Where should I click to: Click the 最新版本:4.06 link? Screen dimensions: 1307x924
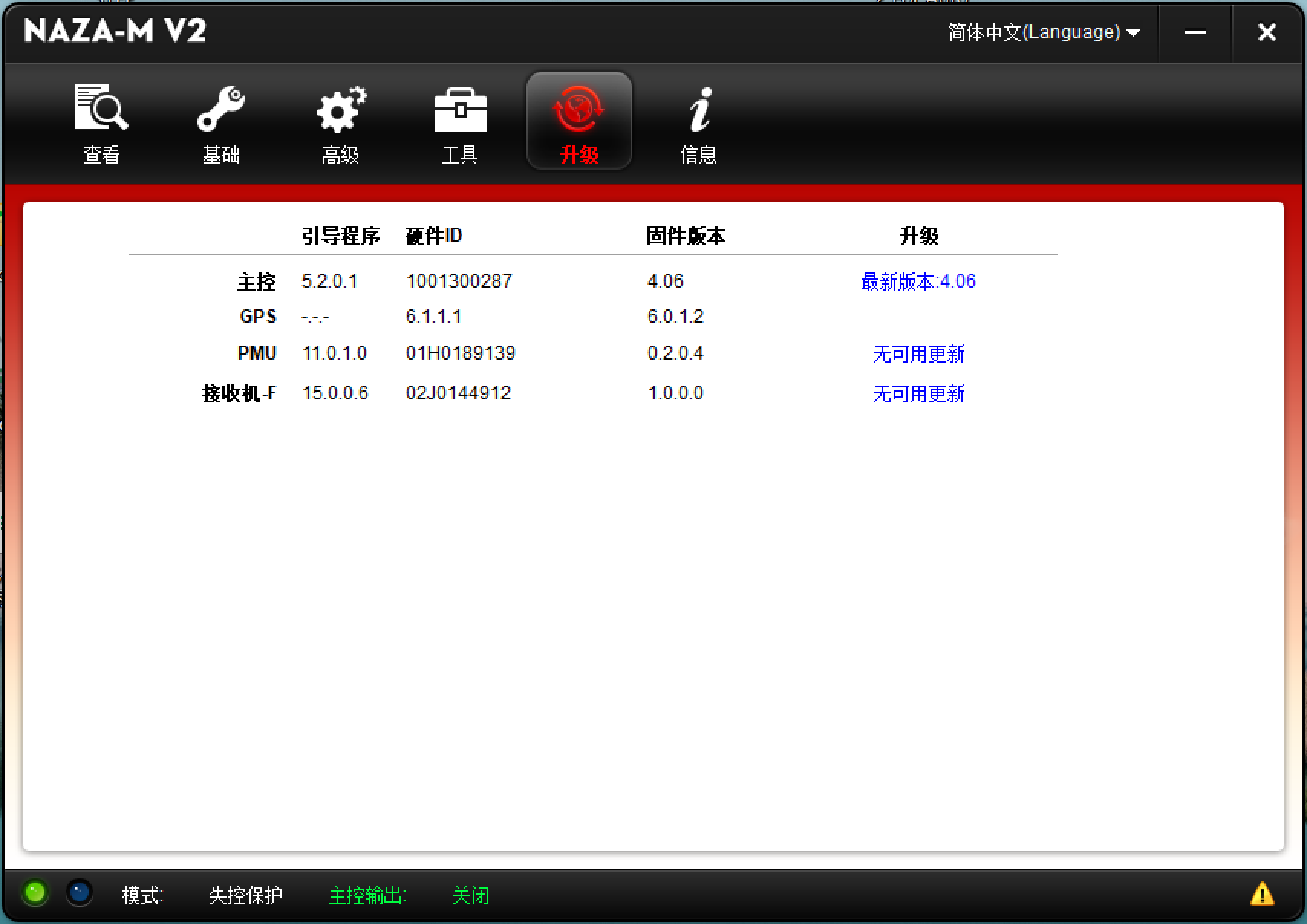point(918,281)
